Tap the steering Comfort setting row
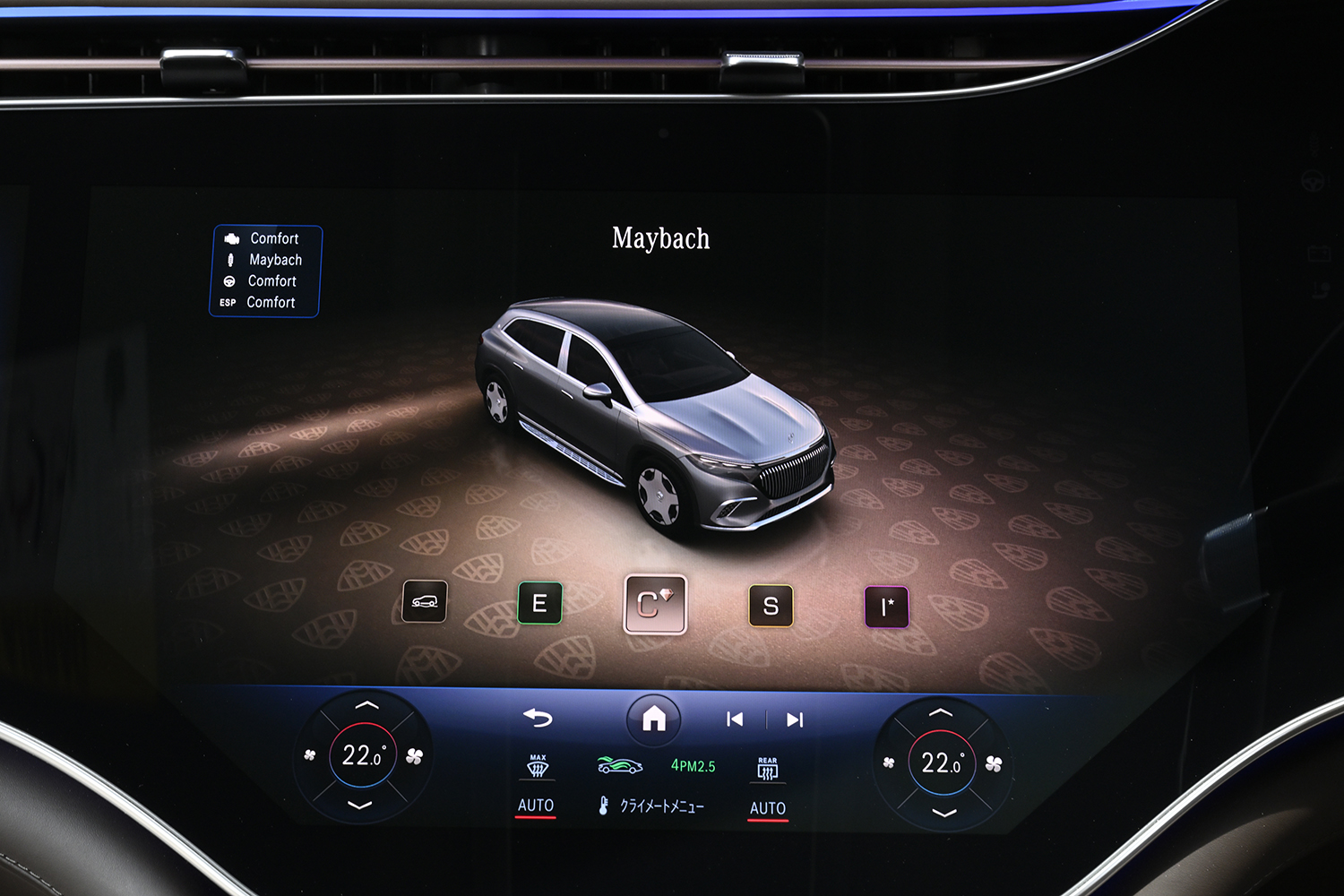This screenshot has height=896, width=1344. pos(260,281)
